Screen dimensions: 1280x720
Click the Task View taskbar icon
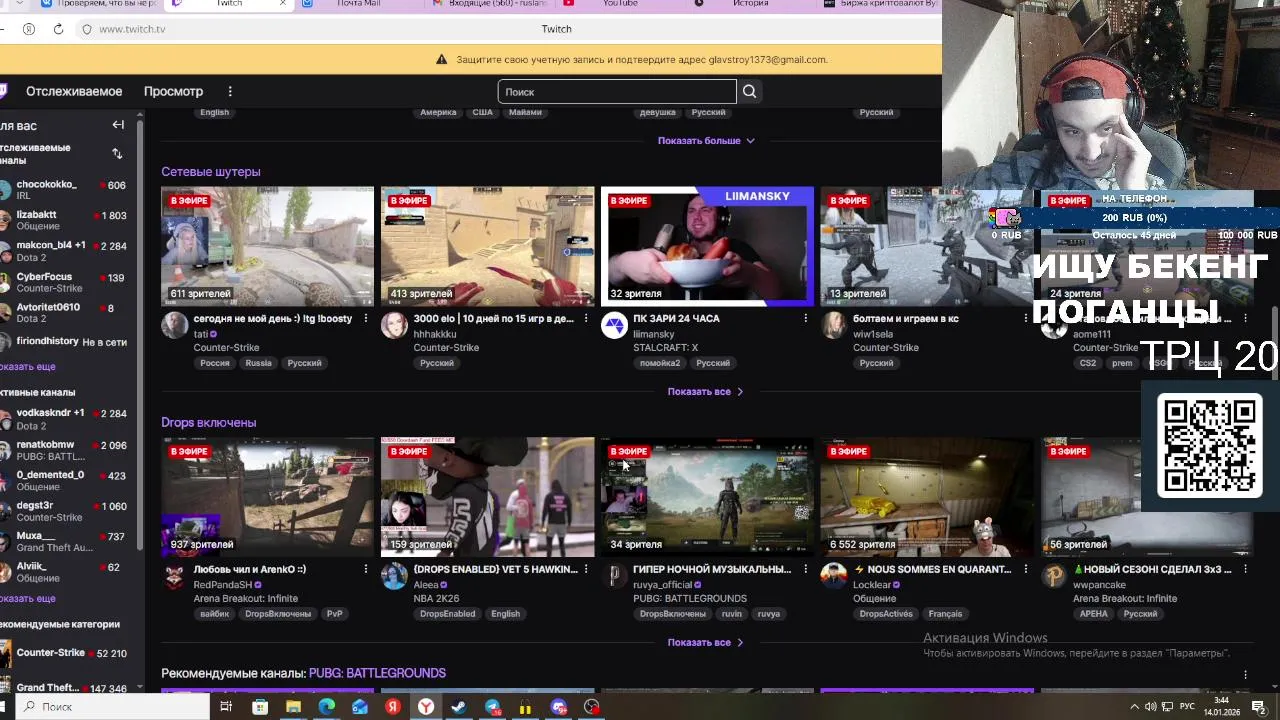coord(226,707)
